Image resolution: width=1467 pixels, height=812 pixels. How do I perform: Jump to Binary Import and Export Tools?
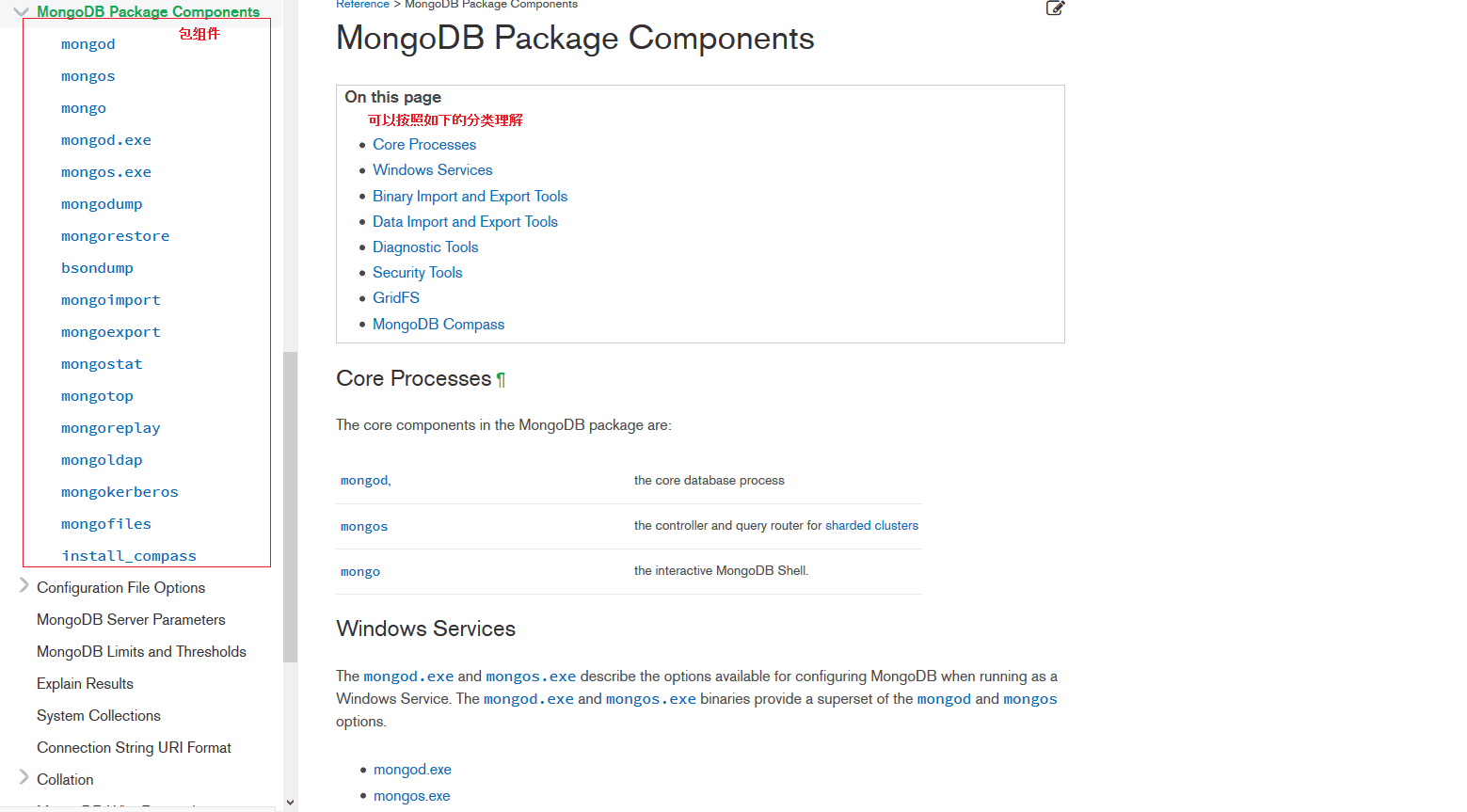[470, 197]
